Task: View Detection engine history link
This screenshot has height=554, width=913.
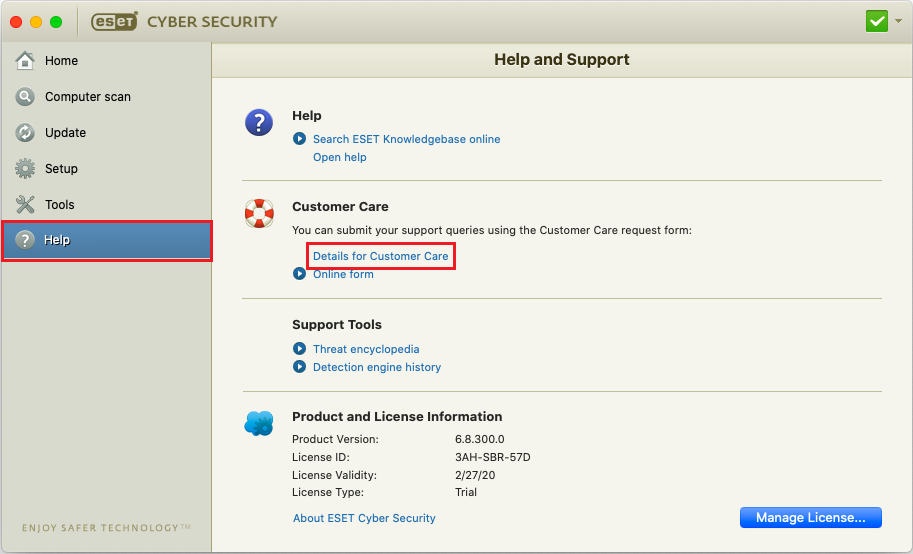Action: coord(377,366)
